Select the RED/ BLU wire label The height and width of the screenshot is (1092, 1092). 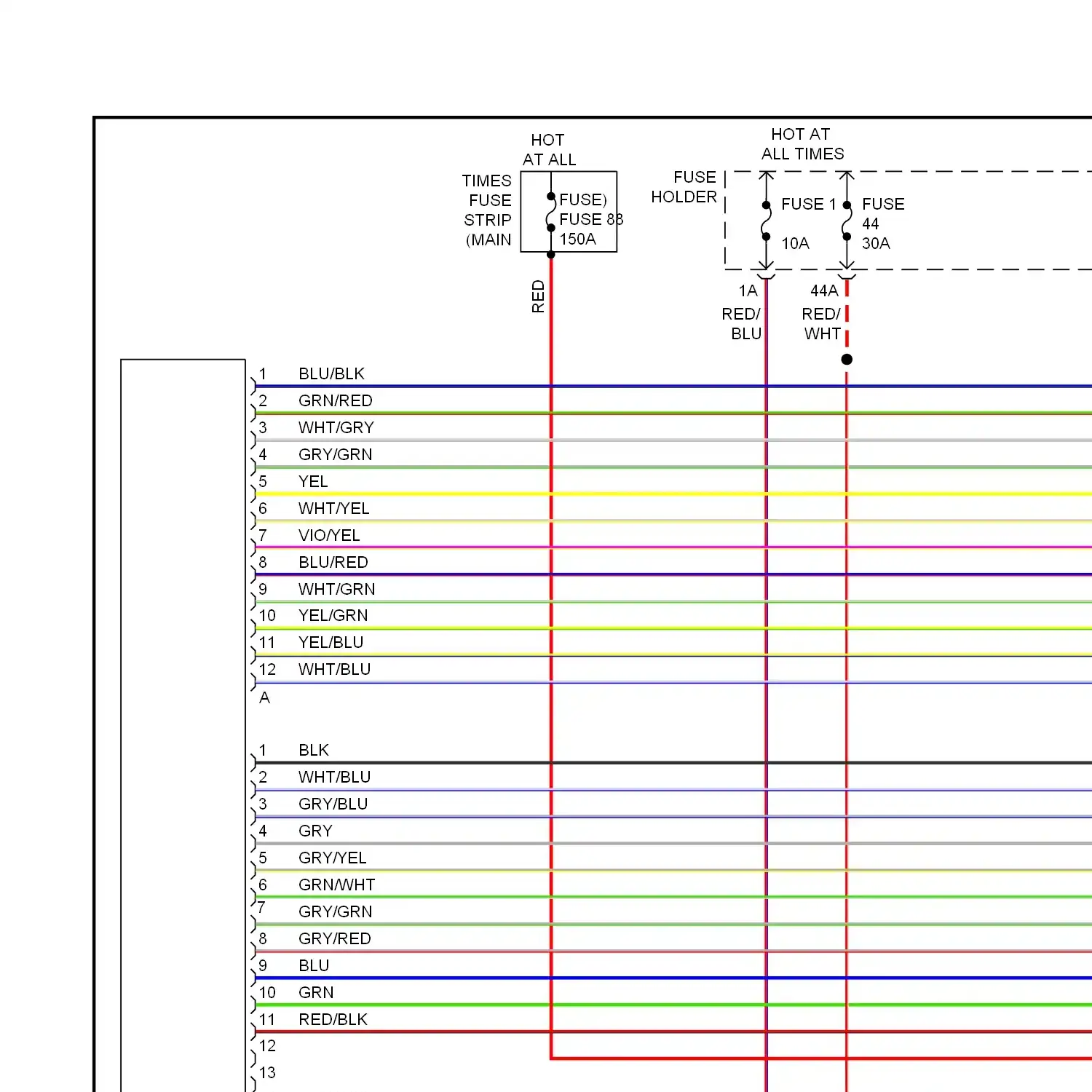pyautogui.click(x=741, y=323)
